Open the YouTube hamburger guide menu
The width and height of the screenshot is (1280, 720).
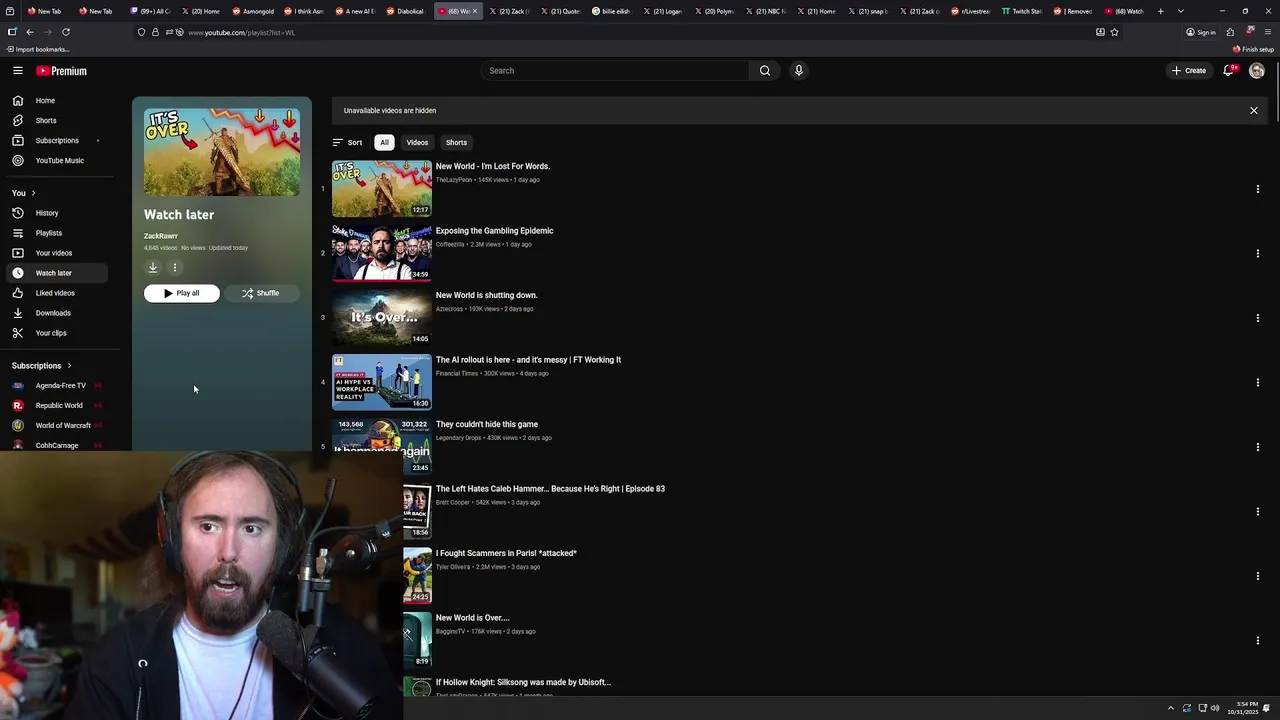(x=18, y=71)
